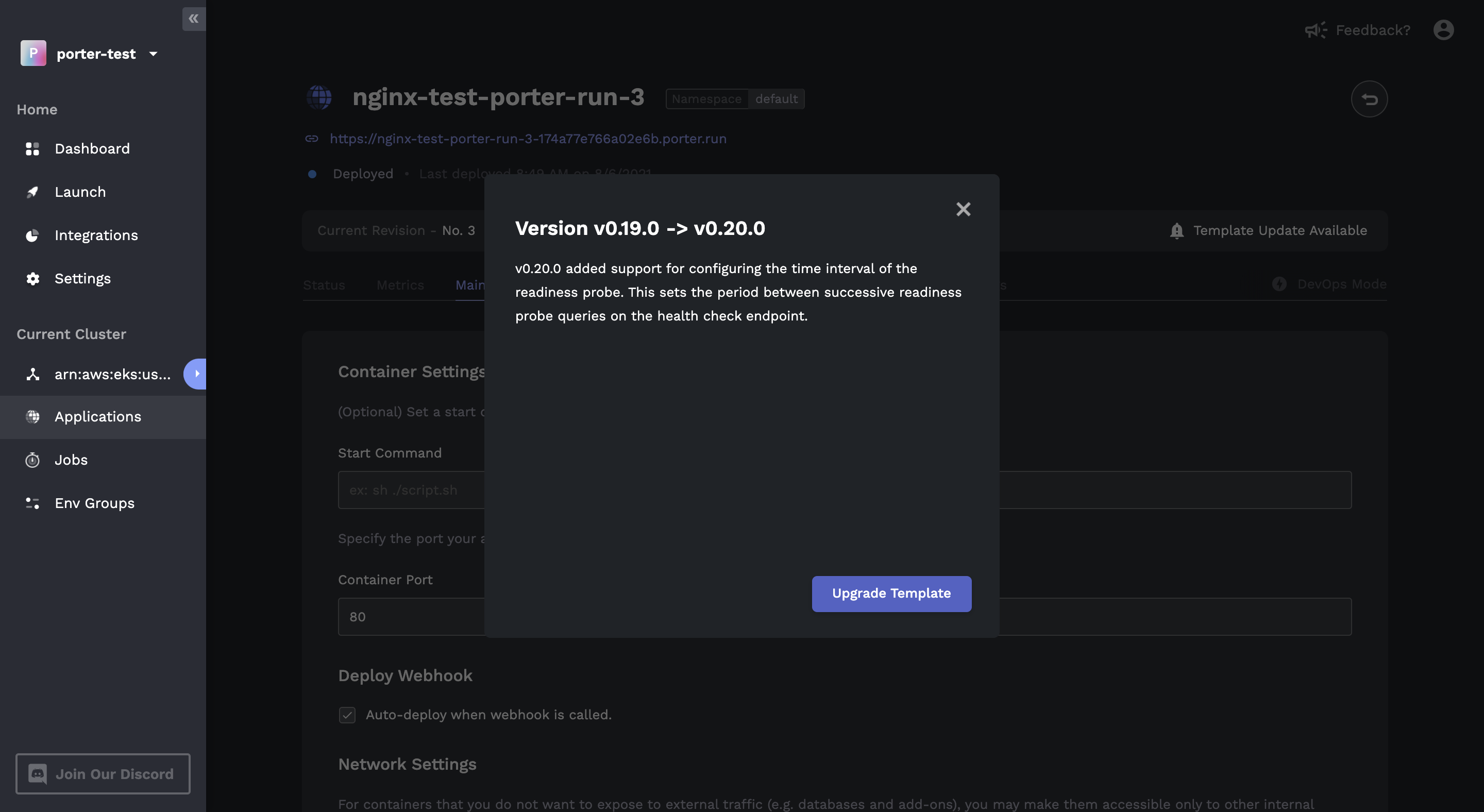The height and width of the screenshot is (812, 1484).
Task: Toggle Auto-deploy when webhook is called
Action: [x=347, y=715]
